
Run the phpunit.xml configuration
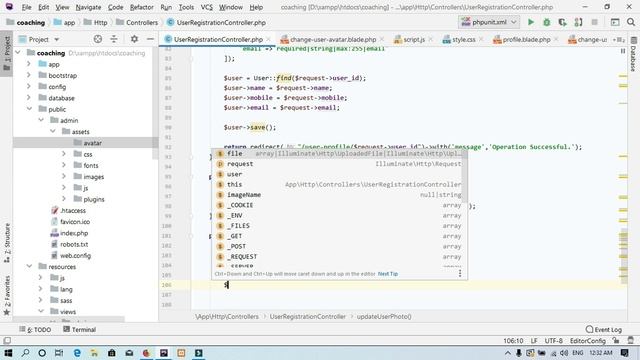coord(531,22)
